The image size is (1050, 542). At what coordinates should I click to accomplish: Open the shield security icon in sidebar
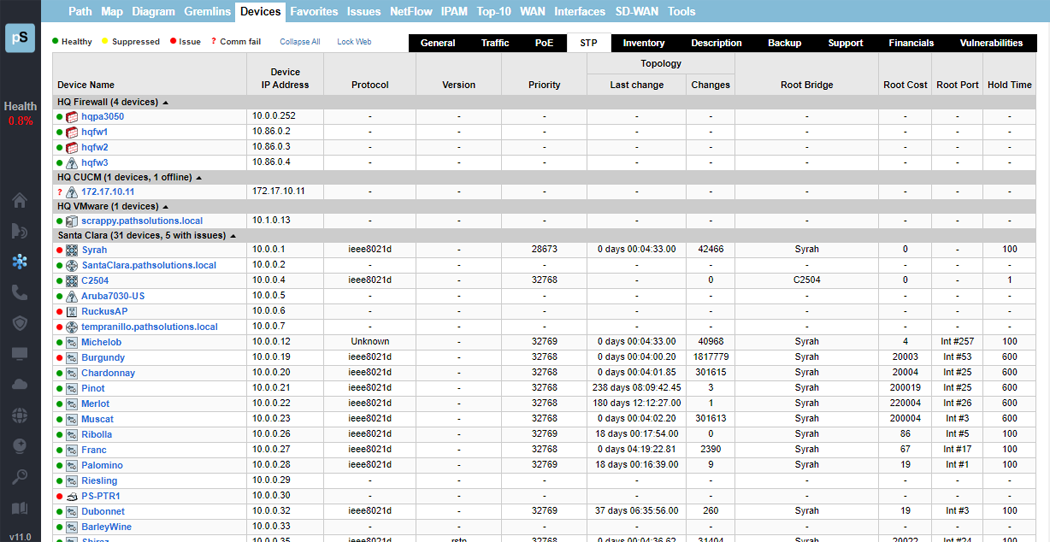point(19,323)
